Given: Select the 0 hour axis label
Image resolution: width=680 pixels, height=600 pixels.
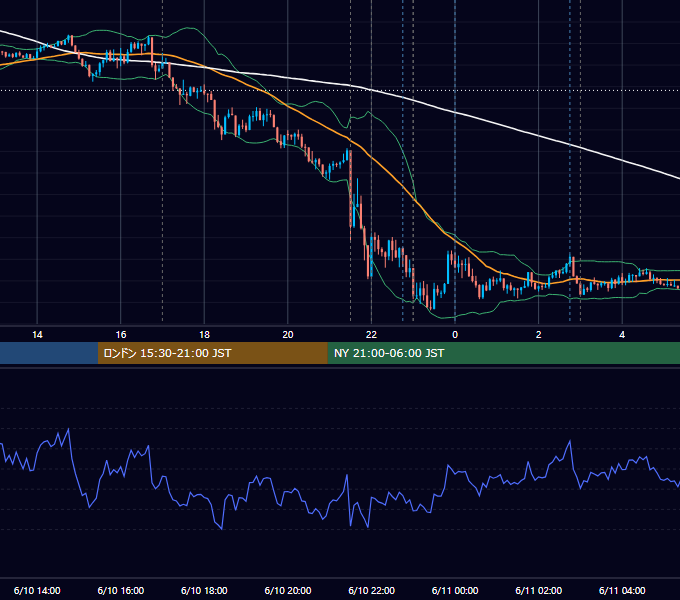Looking at the screenshot, I should (455, 335).
